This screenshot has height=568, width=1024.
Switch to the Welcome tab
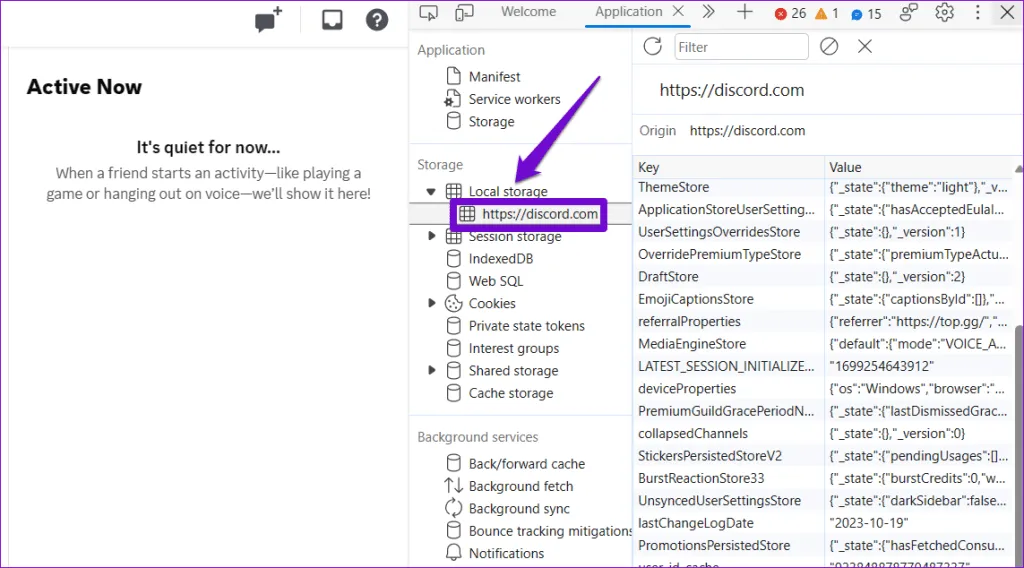pos(528,12)
